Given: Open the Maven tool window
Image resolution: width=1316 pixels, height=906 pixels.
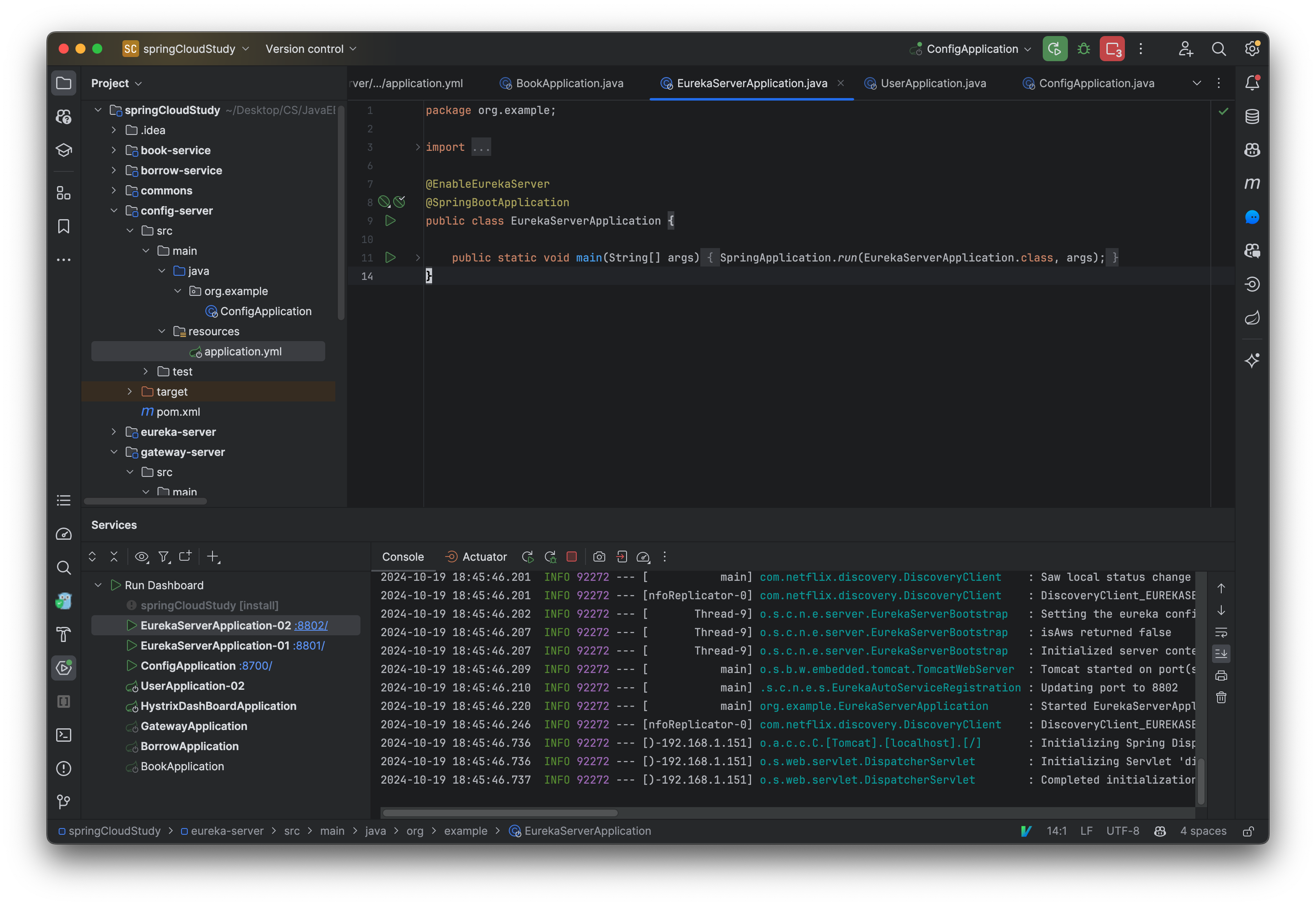Looking at the screenshot, I should (x=1252, y=184).
